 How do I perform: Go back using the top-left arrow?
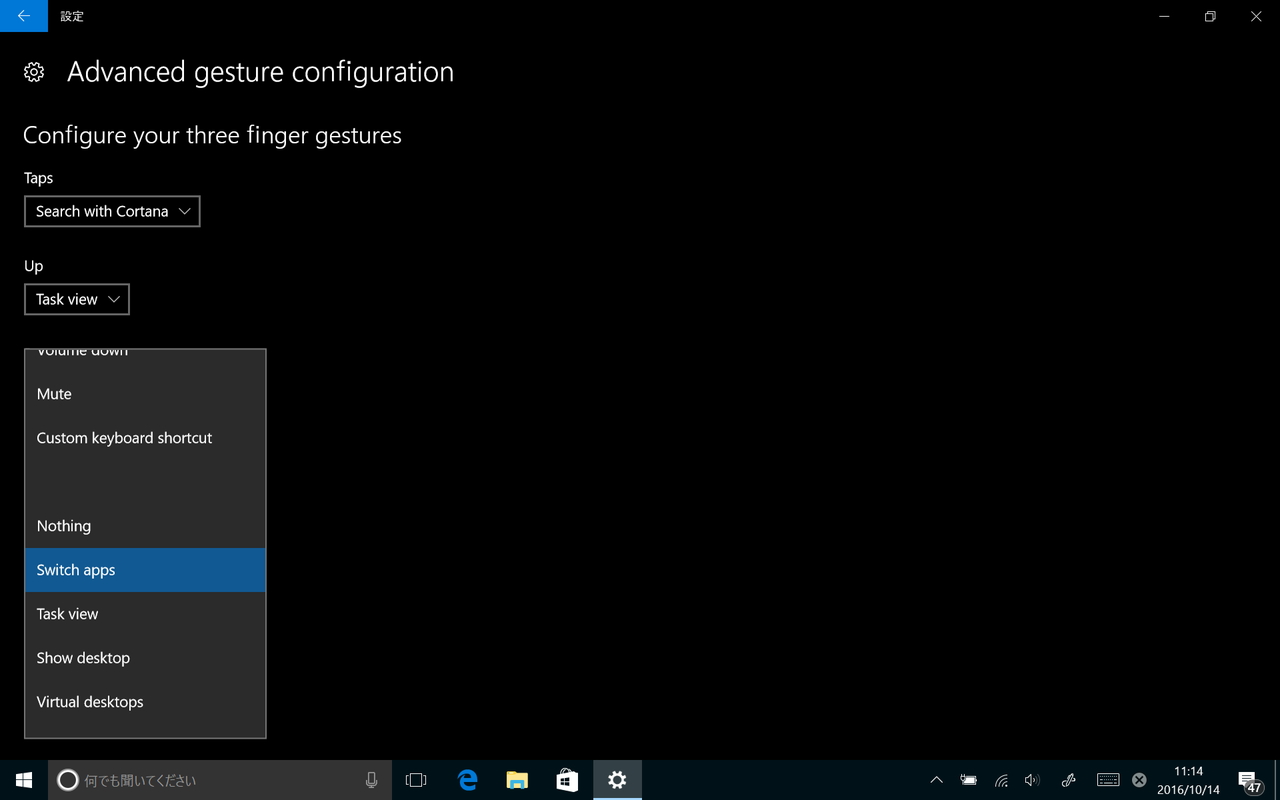(x=24, y=16)
